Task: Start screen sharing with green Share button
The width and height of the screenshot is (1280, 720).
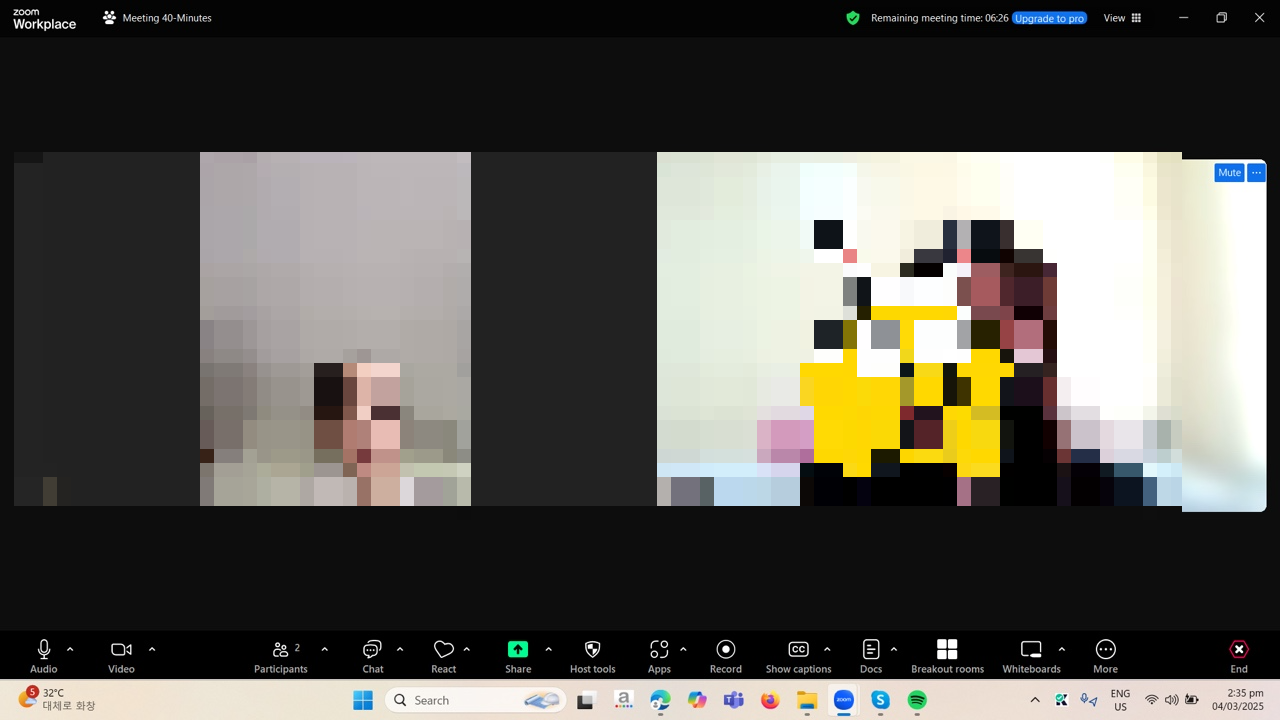Action: [518, 656]
